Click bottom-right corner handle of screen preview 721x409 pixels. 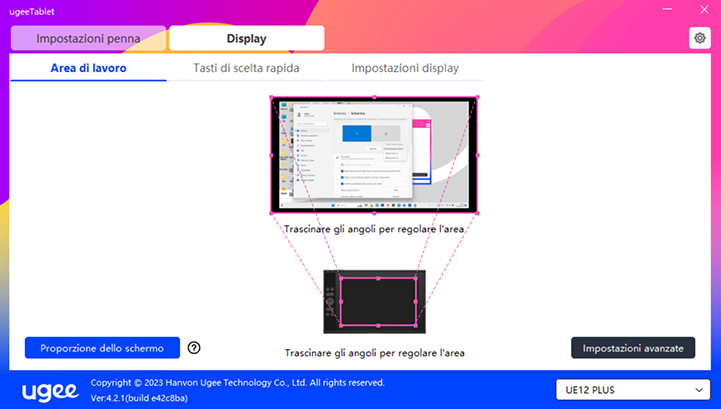pyautogui.click(x=476, y=213)
